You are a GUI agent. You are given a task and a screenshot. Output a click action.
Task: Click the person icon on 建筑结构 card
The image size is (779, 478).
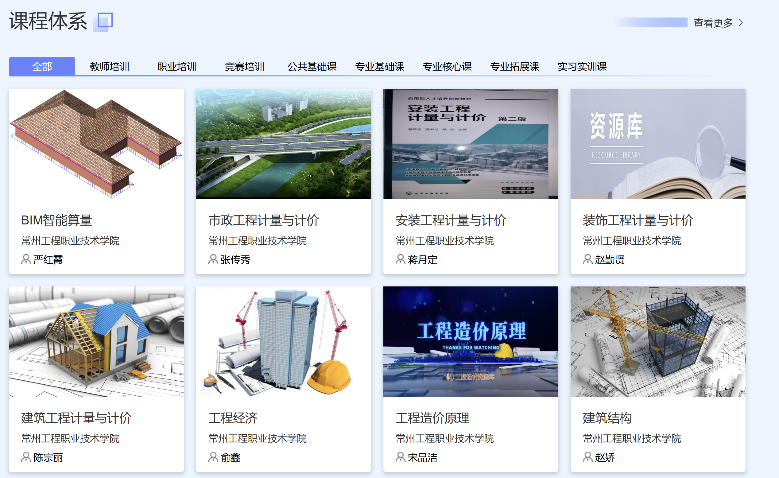pos(588,457)
